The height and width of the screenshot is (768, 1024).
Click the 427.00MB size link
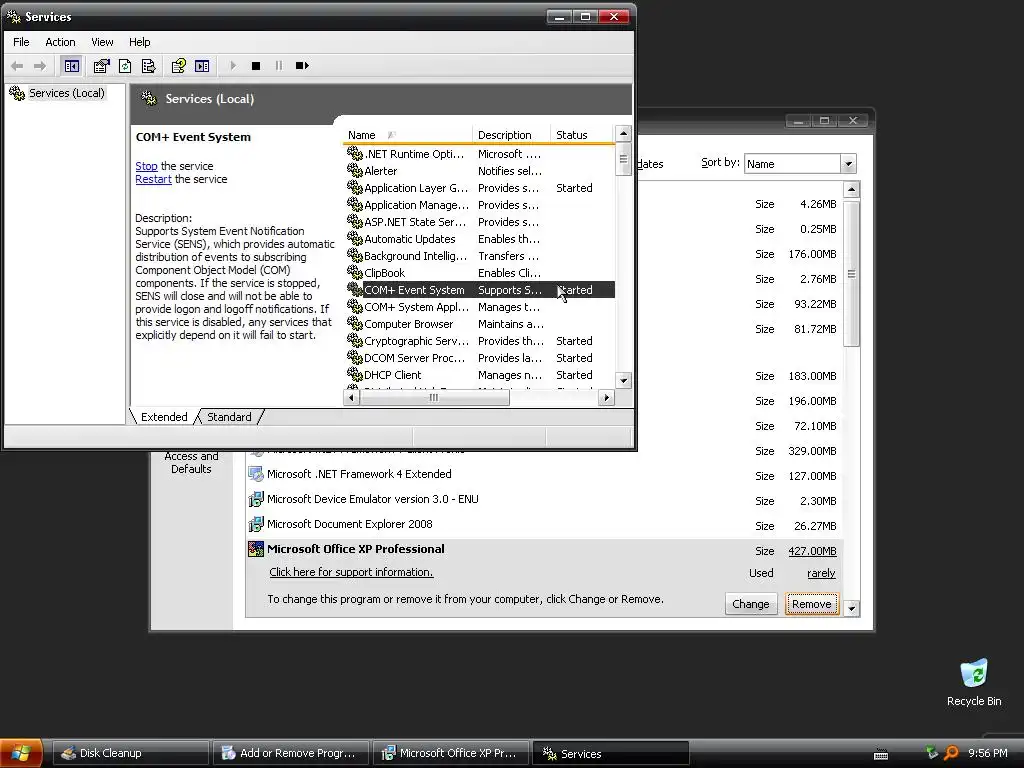click(x=812, y=551)
